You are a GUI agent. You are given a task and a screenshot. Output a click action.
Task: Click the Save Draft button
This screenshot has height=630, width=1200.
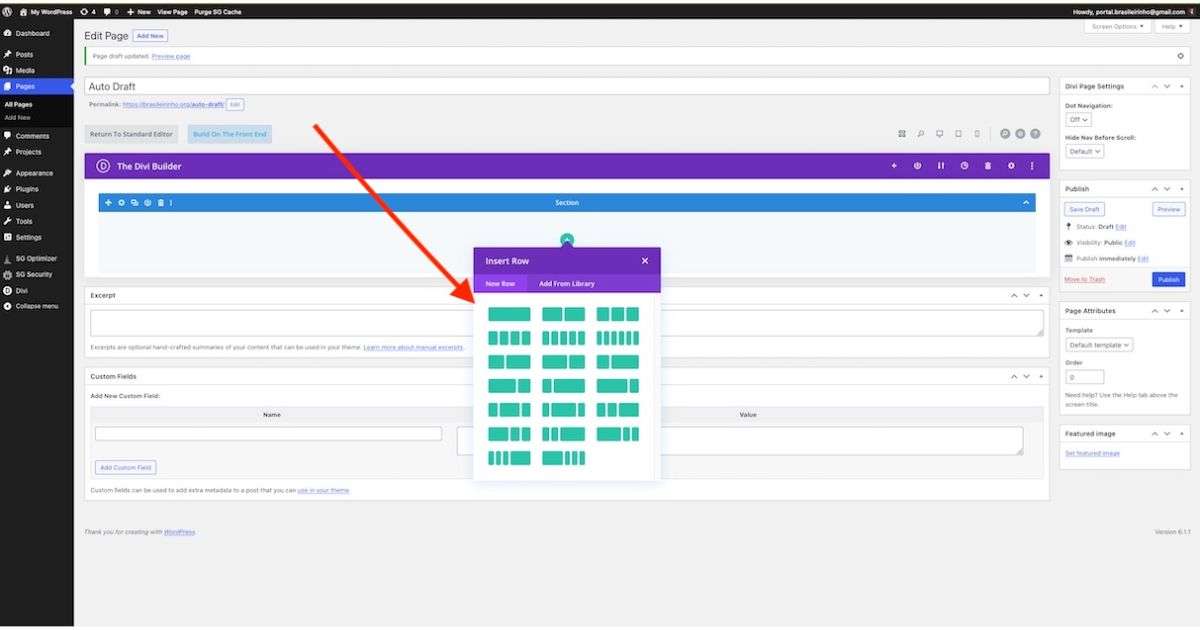[x=1085, y=210]
